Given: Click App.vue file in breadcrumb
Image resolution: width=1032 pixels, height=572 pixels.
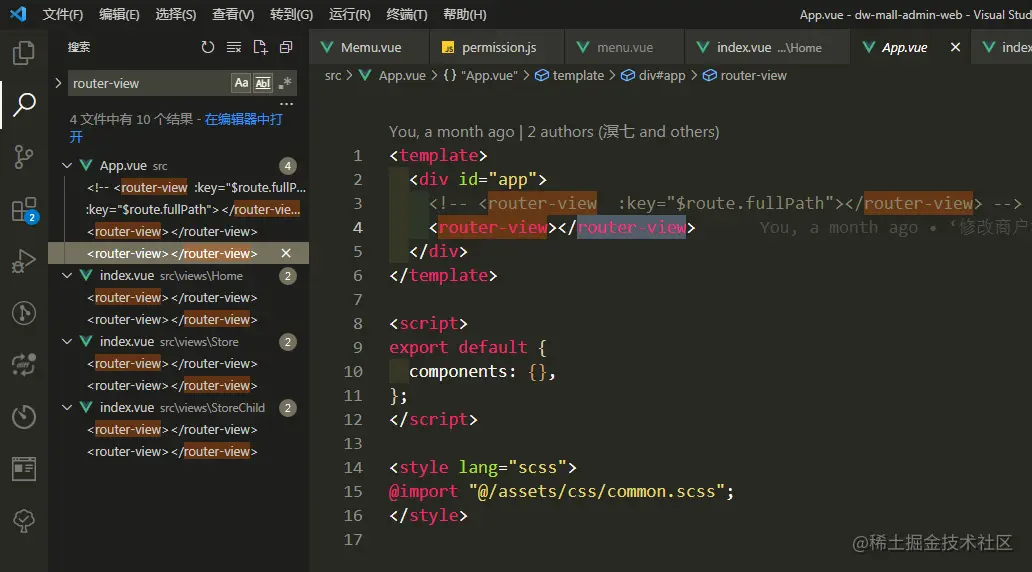Looking at the screenshot, I should tap(392, 76).
